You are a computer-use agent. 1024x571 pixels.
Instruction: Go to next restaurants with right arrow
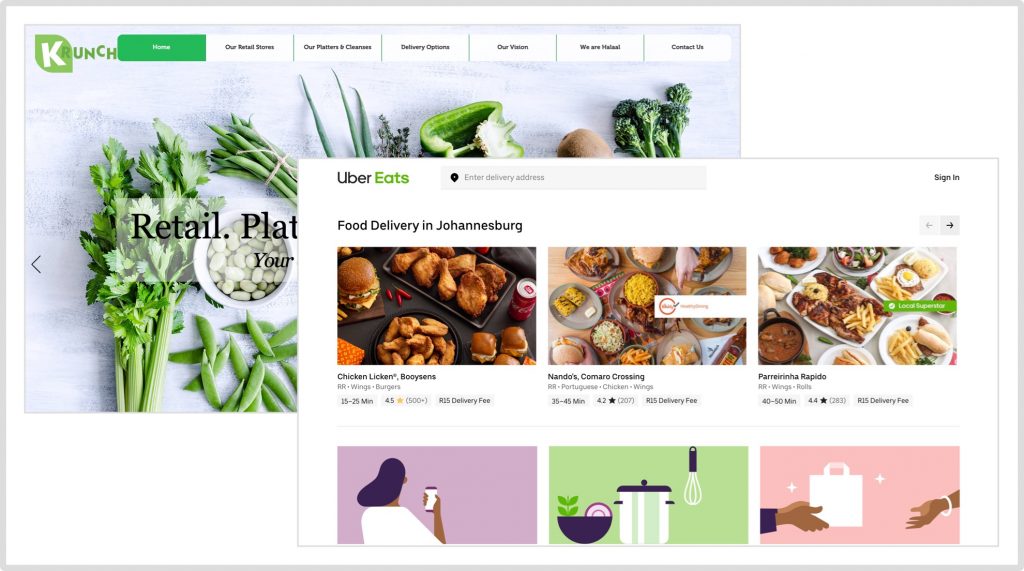[x=950, y=225]
